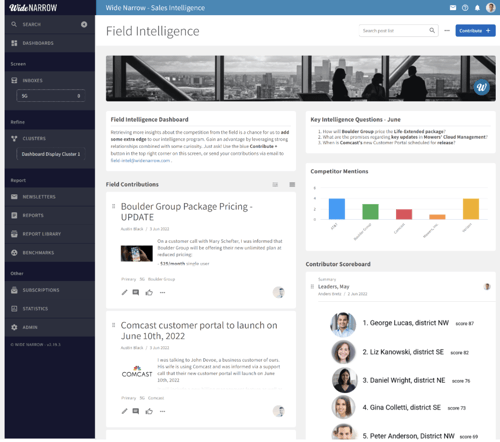
Task: Open more options on the Comcast post
Action: click(162, 411)
